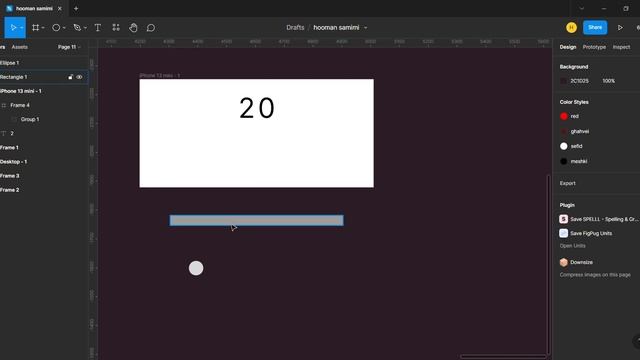Image resolution: width=640 pixels, height=360 pixels.
Task: Select the Hand tool
Action: tap(133, 27)
